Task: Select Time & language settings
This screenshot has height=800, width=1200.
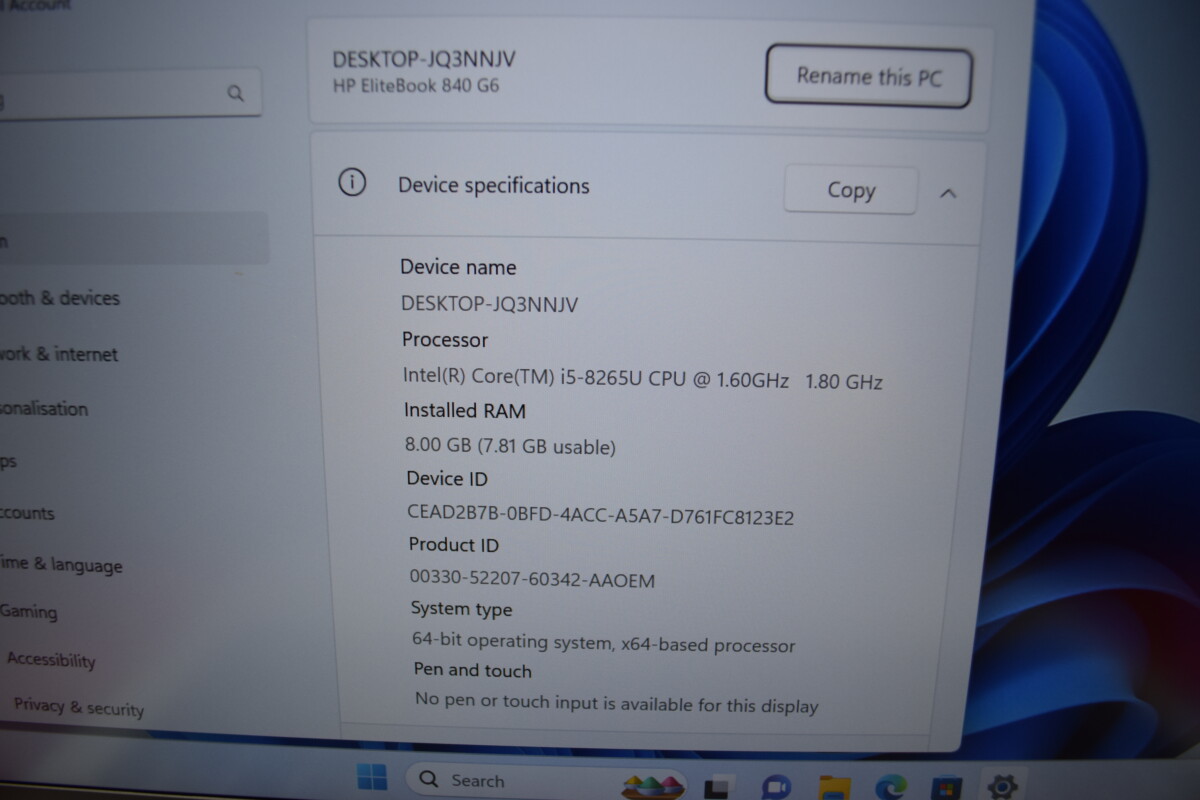Action: [x=61, y=564]
